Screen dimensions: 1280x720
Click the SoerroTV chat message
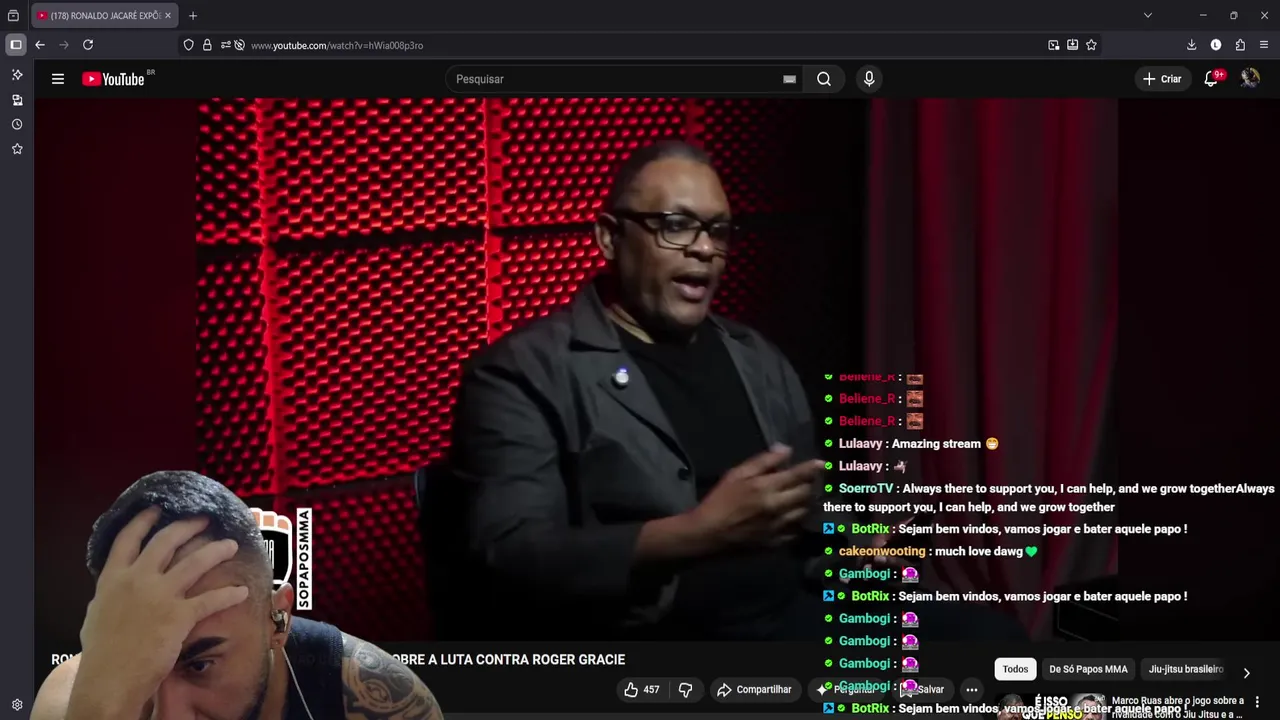1049,498
